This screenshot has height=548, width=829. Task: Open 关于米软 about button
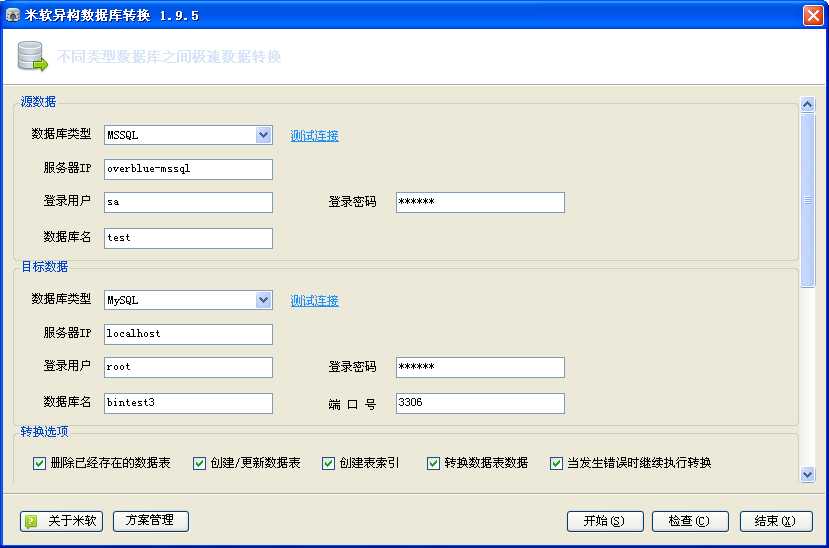point(61,521)
